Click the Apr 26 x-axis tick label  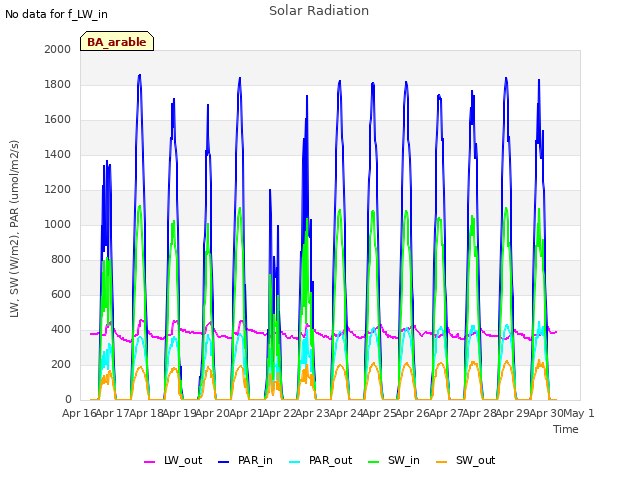(413, 413)
